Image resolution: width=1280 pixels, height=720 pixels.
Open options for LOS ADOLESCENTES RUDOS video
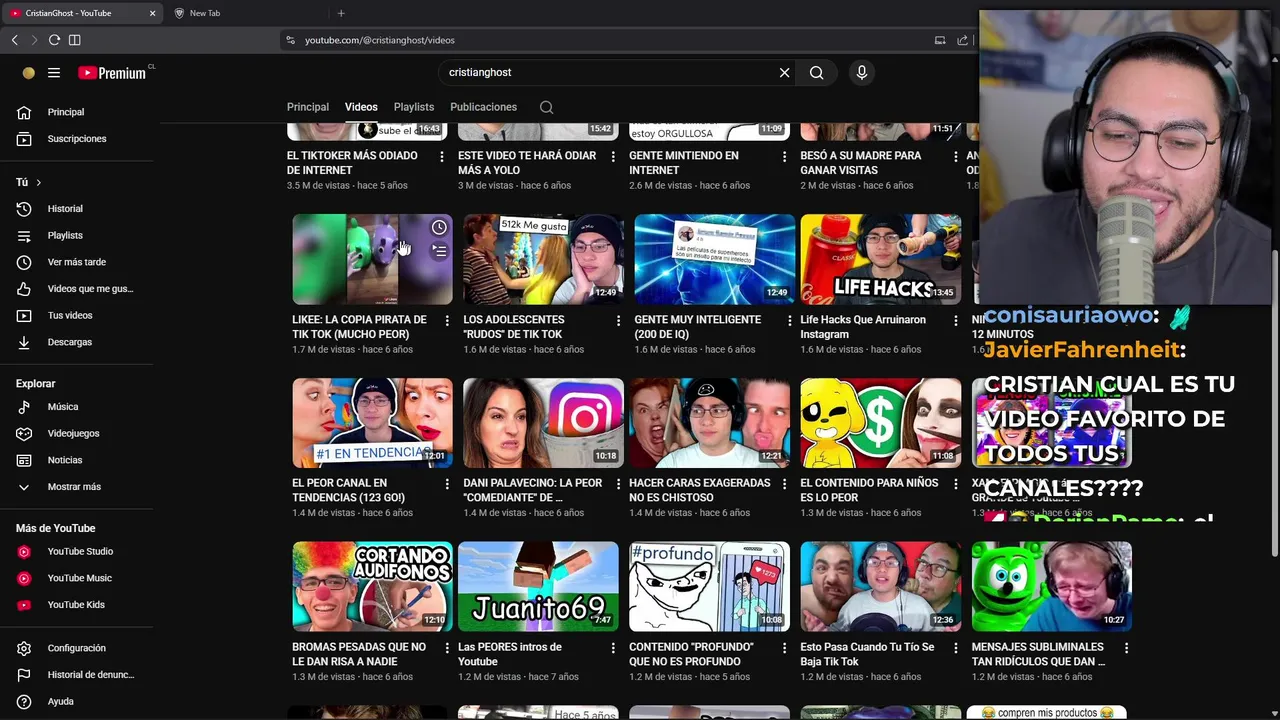coord(618,321)
